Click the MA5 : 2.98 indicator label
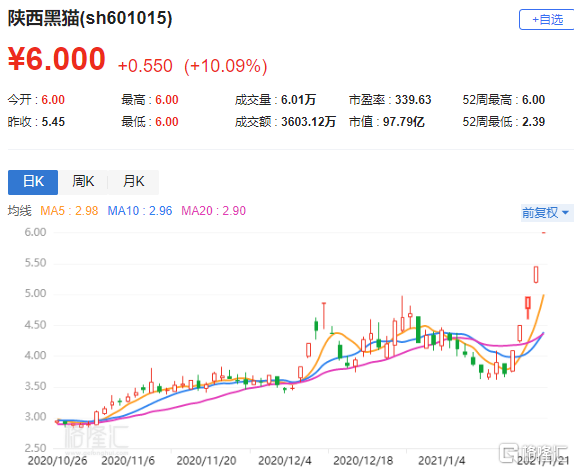 (69, 211)
